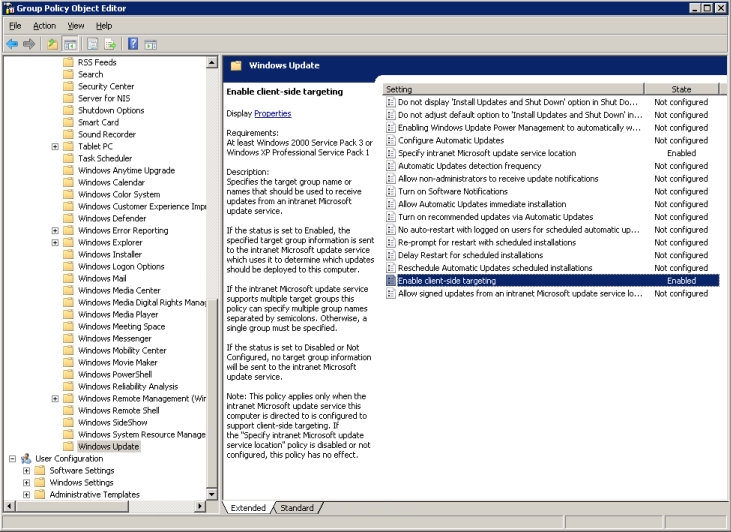Open the Action menu
This screenshot has width=731, height=532.
point(44,25)
